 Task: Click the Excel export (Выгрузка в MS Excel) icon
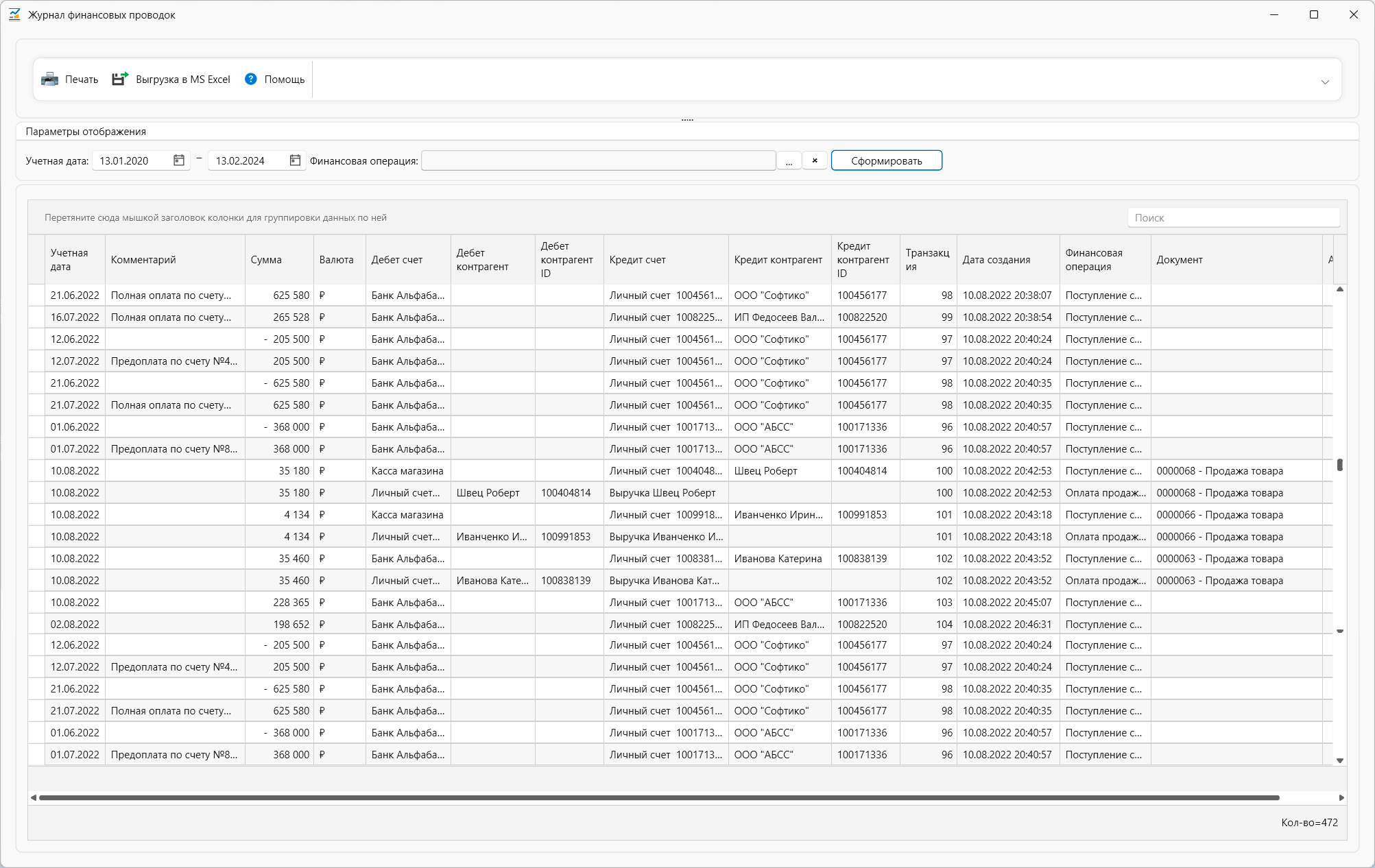coord(120,80)
